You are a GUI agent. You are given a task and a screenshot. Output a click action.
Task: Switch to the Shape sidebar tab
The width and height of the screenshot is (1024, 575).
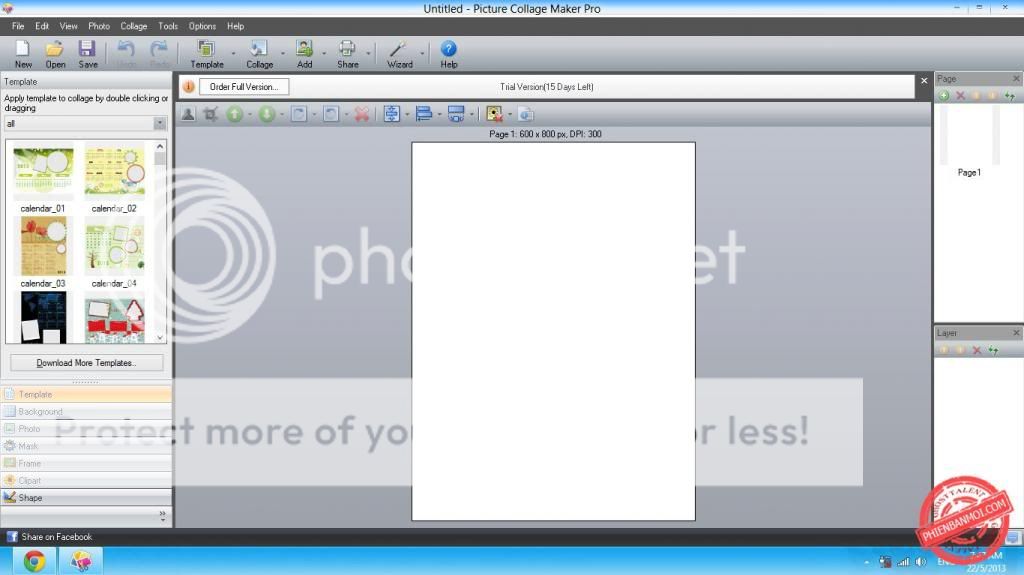(86, 497)
